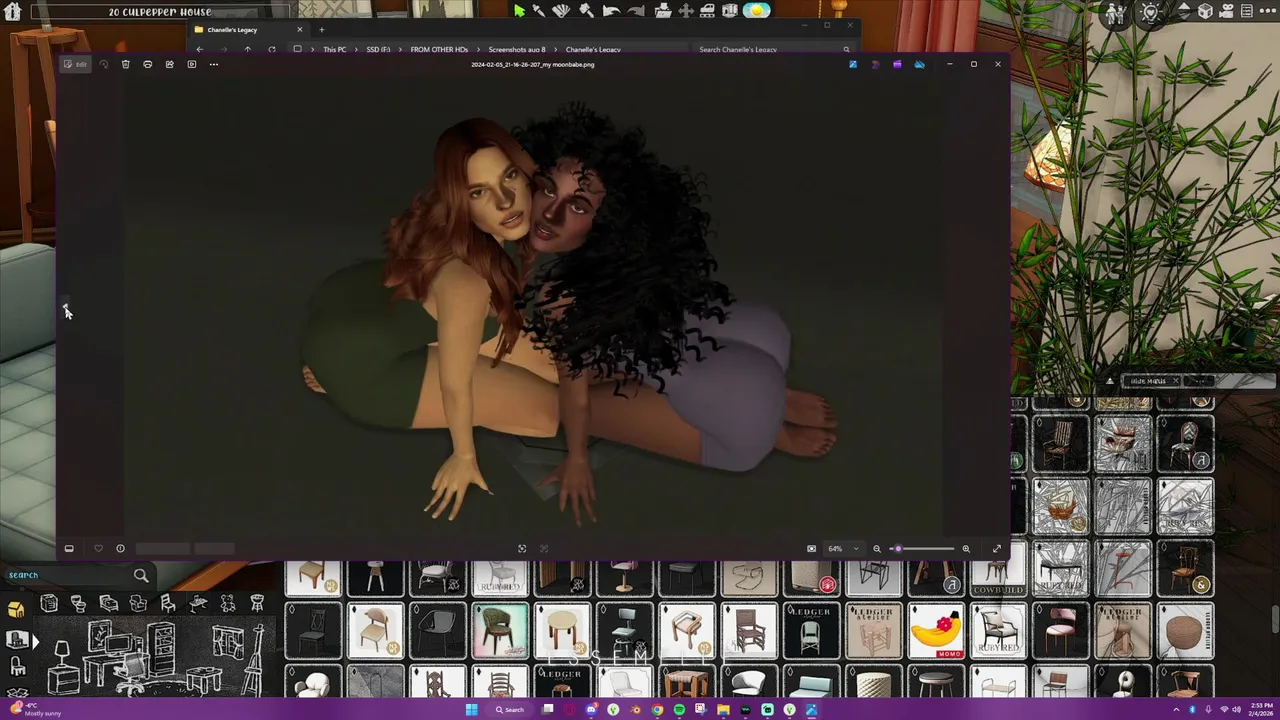Click the build catalog search field
This screenshot has width=1280, height=720.
coord(65,575)
